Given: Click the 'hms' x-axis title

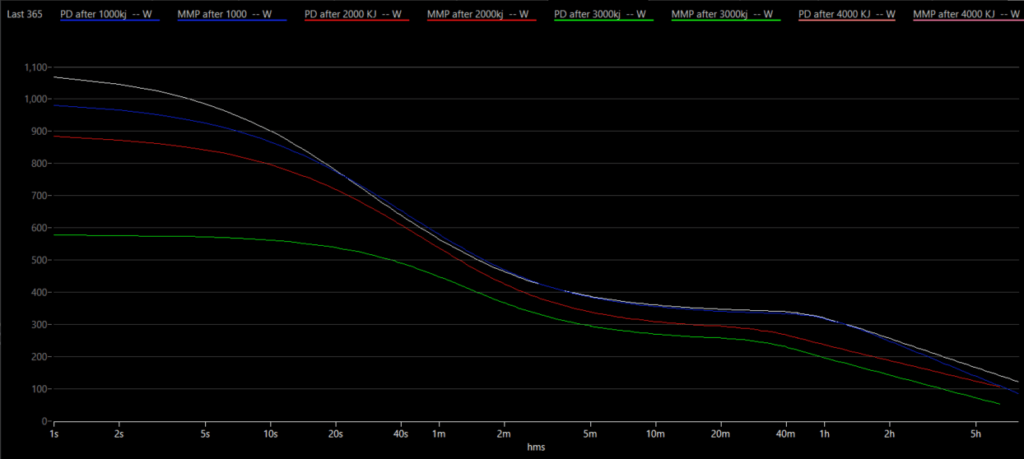Looking at the screenshot, I should [536, 448].
